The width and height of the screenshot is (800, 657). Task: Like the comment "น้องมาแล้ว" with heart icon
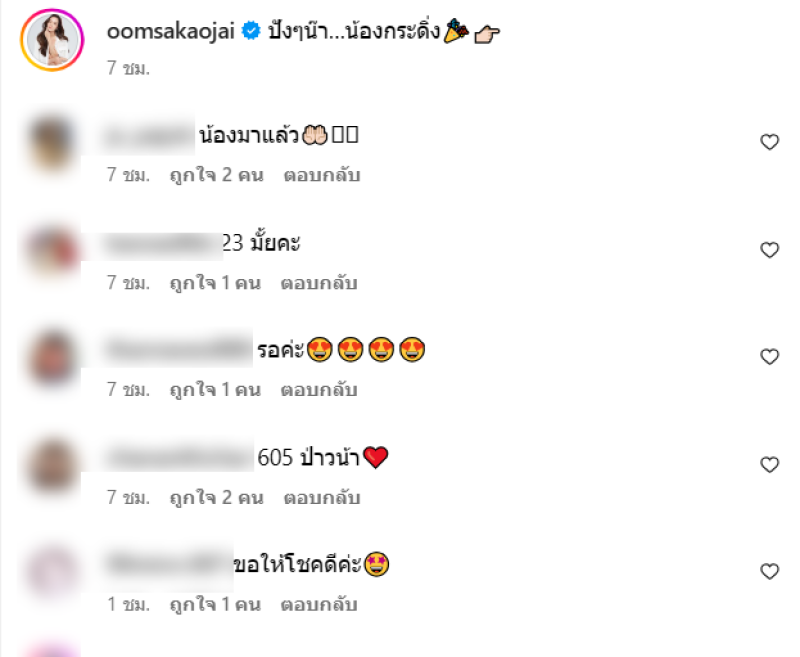[769, 142]
